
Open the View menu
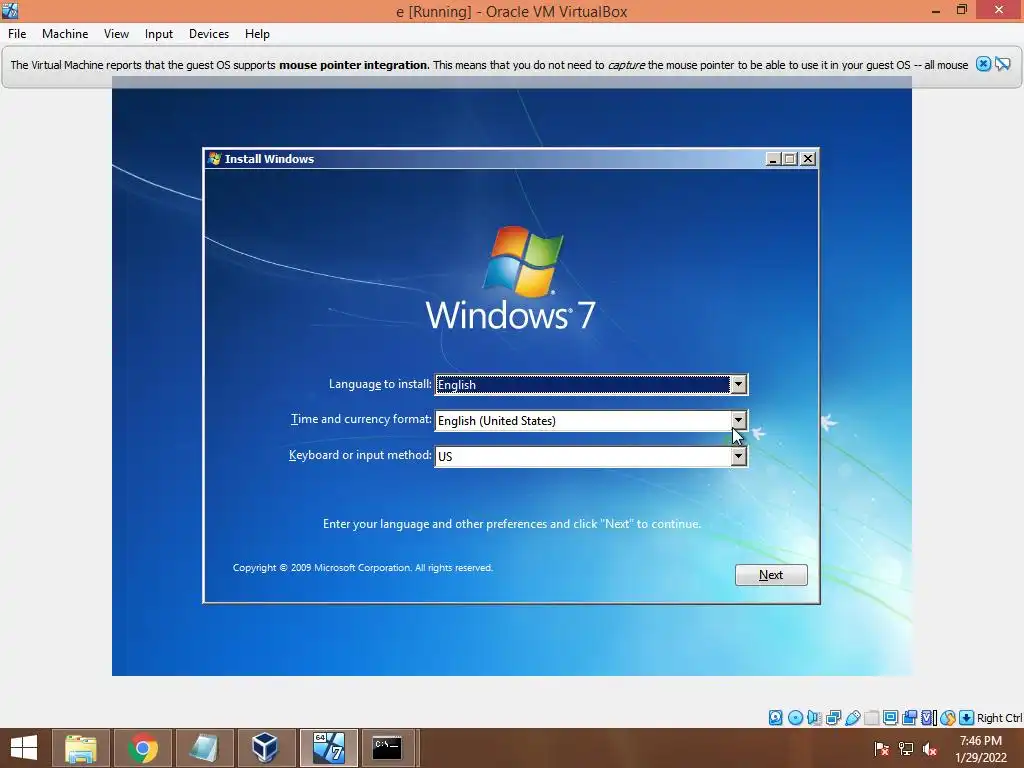click(116, 34)
